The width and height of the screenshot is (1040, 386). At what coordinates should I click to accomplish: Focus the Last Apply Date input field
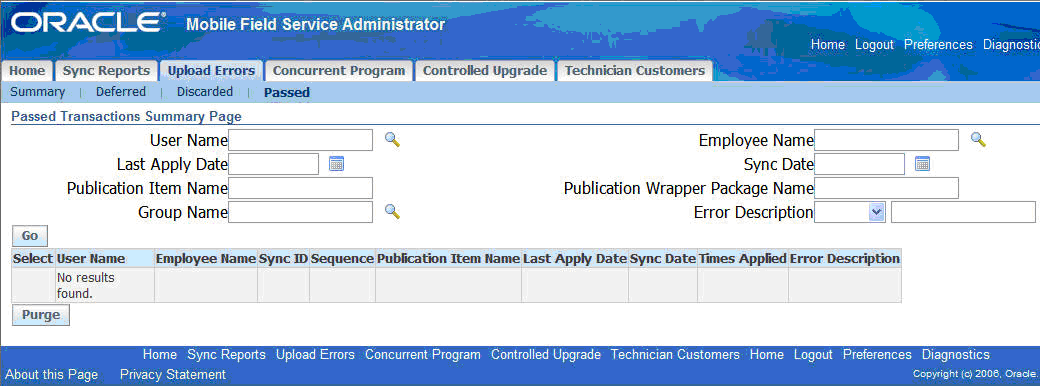coord(273,164)
